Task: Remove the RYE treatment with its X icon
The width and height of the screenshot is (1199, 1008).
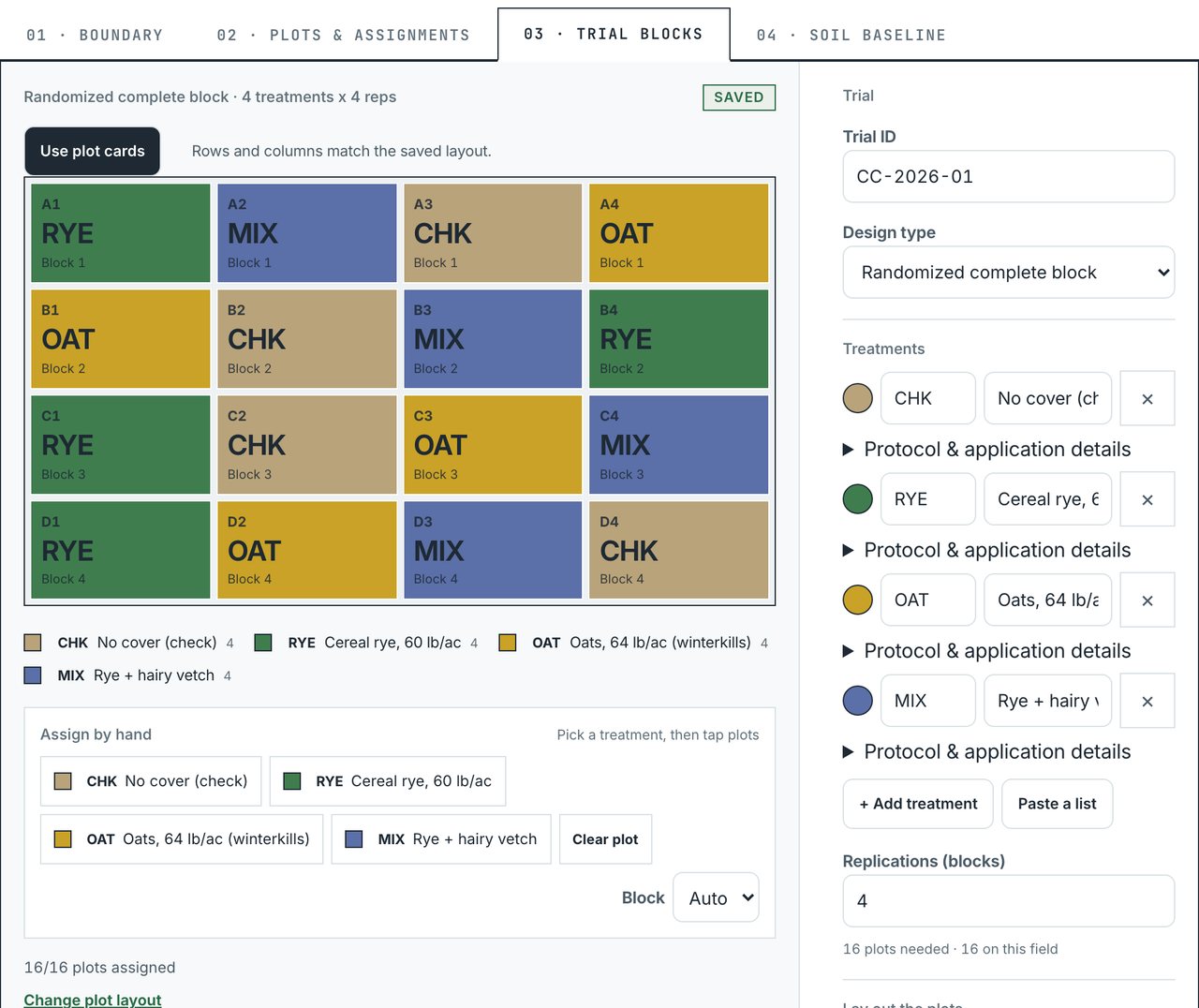Action: click(x=1147, y=499)
